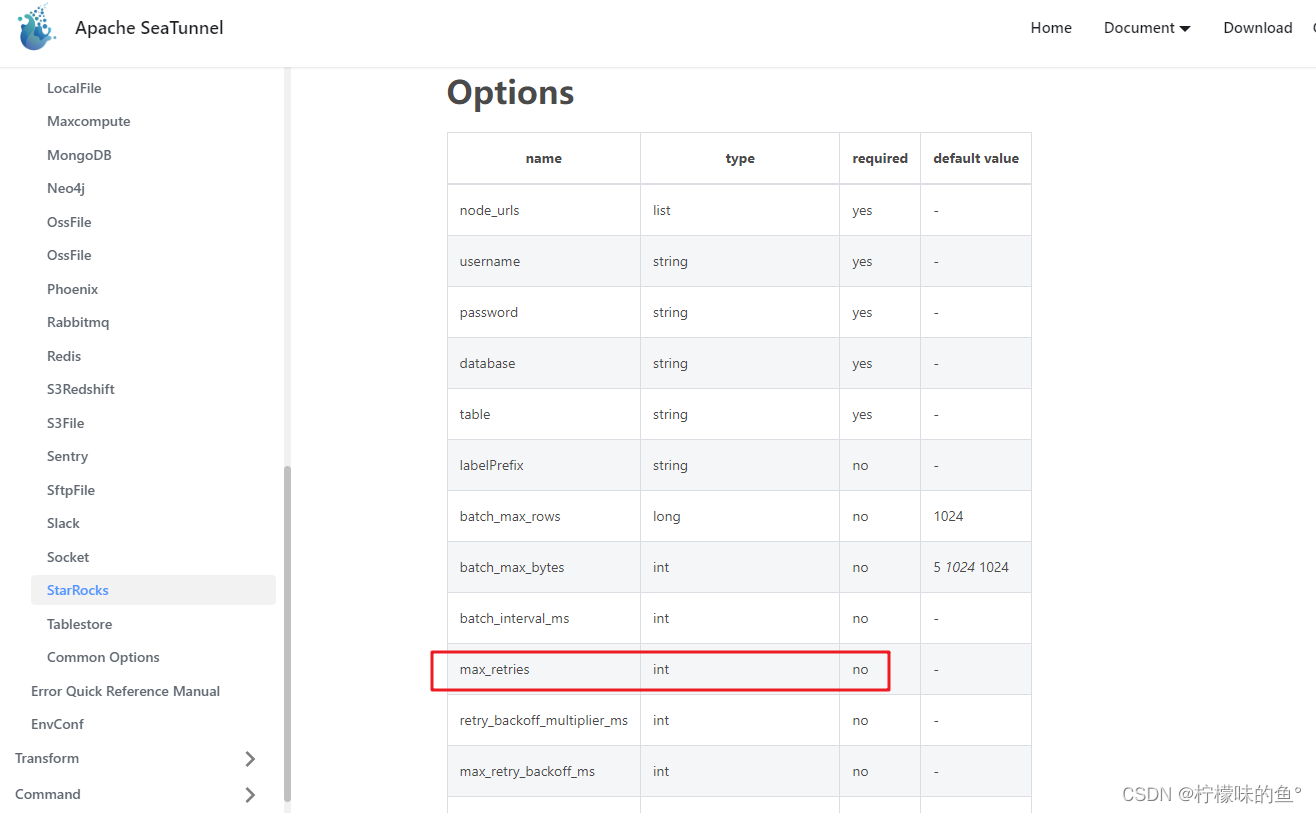Expand the Command section chevron
The width and height of the screenshot is (1316, 813).
coord(250,795)
